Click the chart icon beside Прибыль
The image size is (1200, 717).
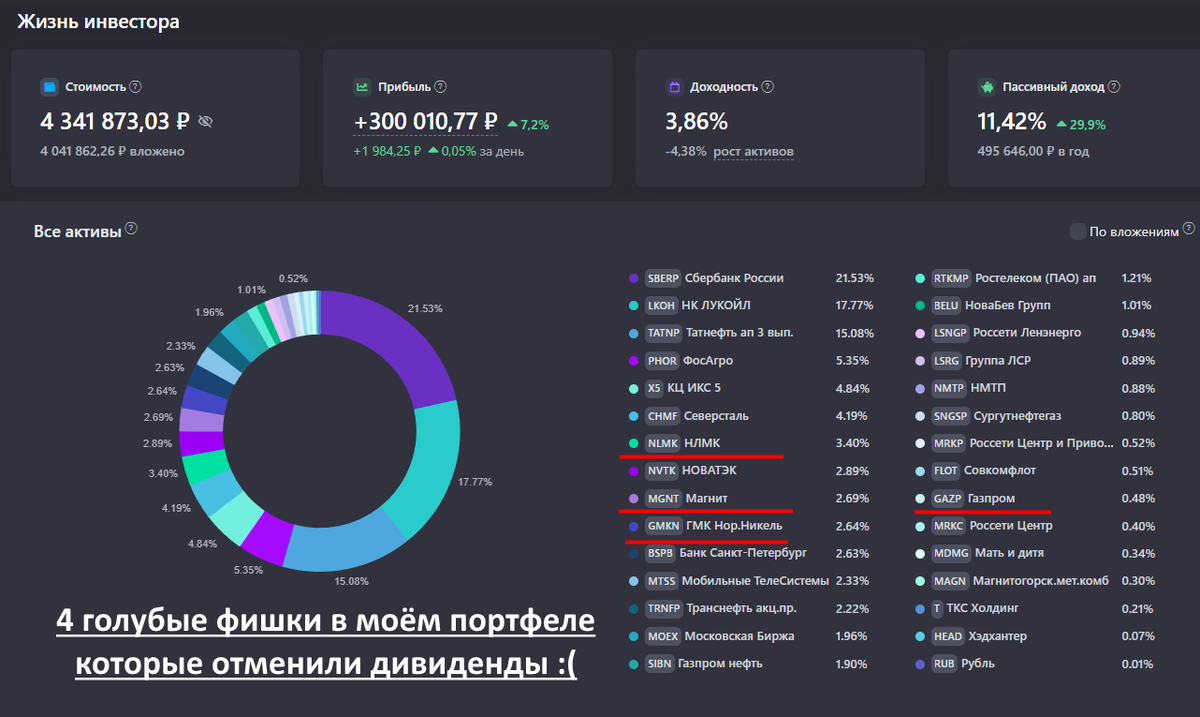362,87
